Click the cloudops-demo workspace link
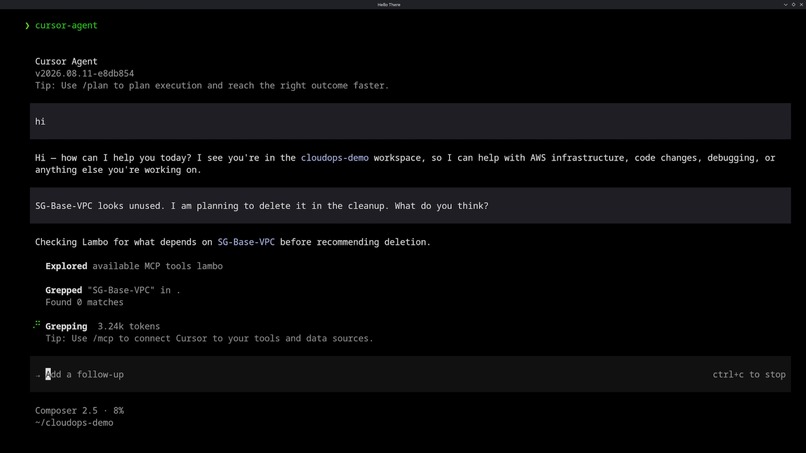The image size is (806, 453). point(335,158)
